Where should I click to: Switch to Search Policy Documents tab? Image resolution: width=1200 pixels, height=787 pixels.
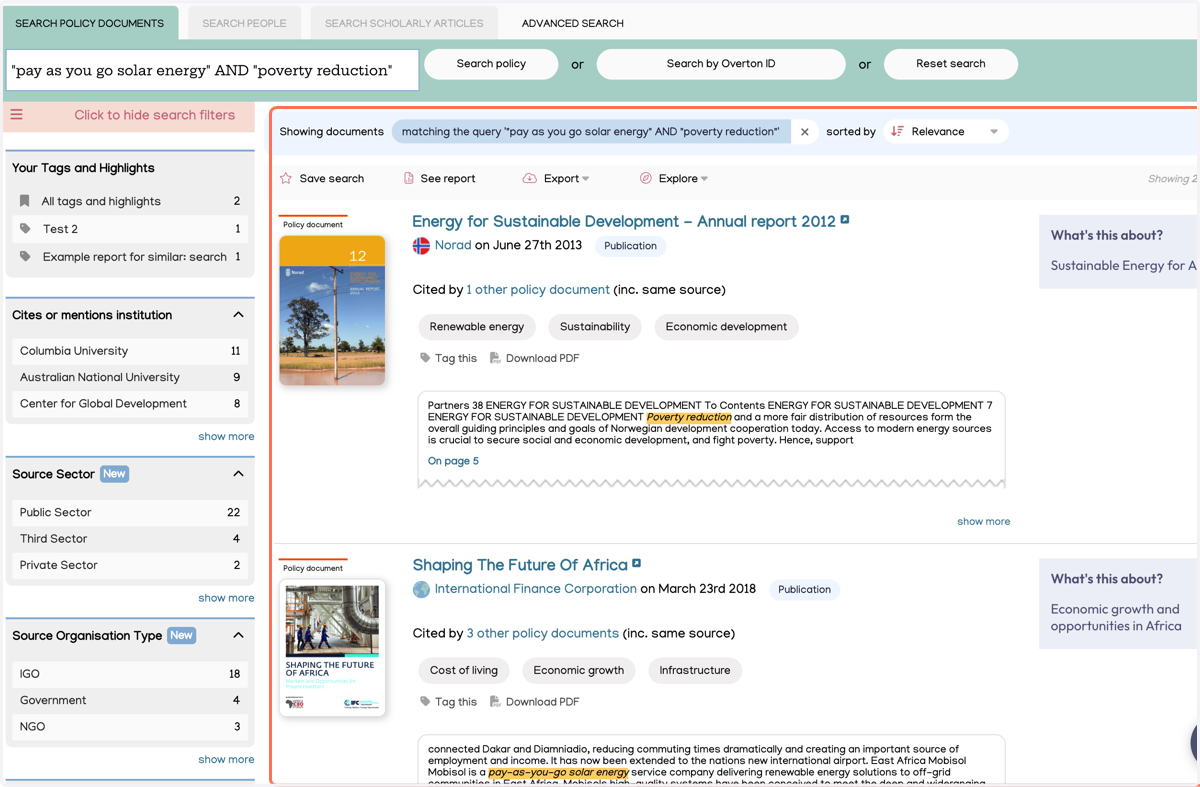click(x=90, y=23)
